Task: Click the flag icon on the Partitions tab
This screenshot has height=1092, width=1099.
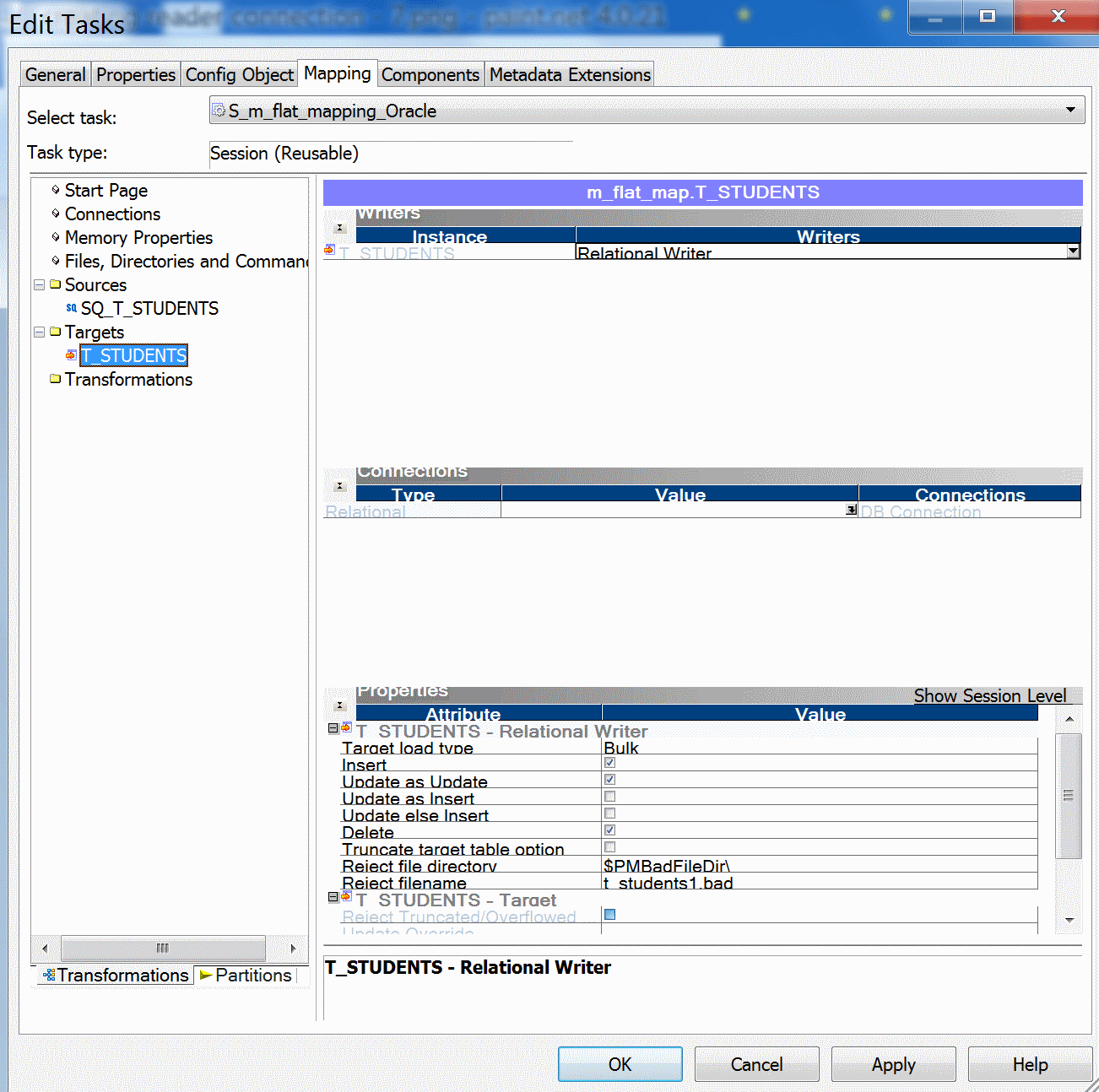Action: coord(205,975)
